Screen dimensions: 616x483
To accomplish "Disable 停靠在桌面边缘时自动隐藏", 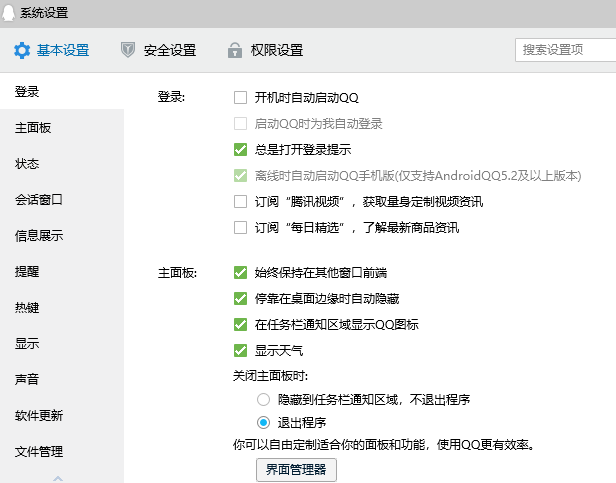I will tap(240, 299).
